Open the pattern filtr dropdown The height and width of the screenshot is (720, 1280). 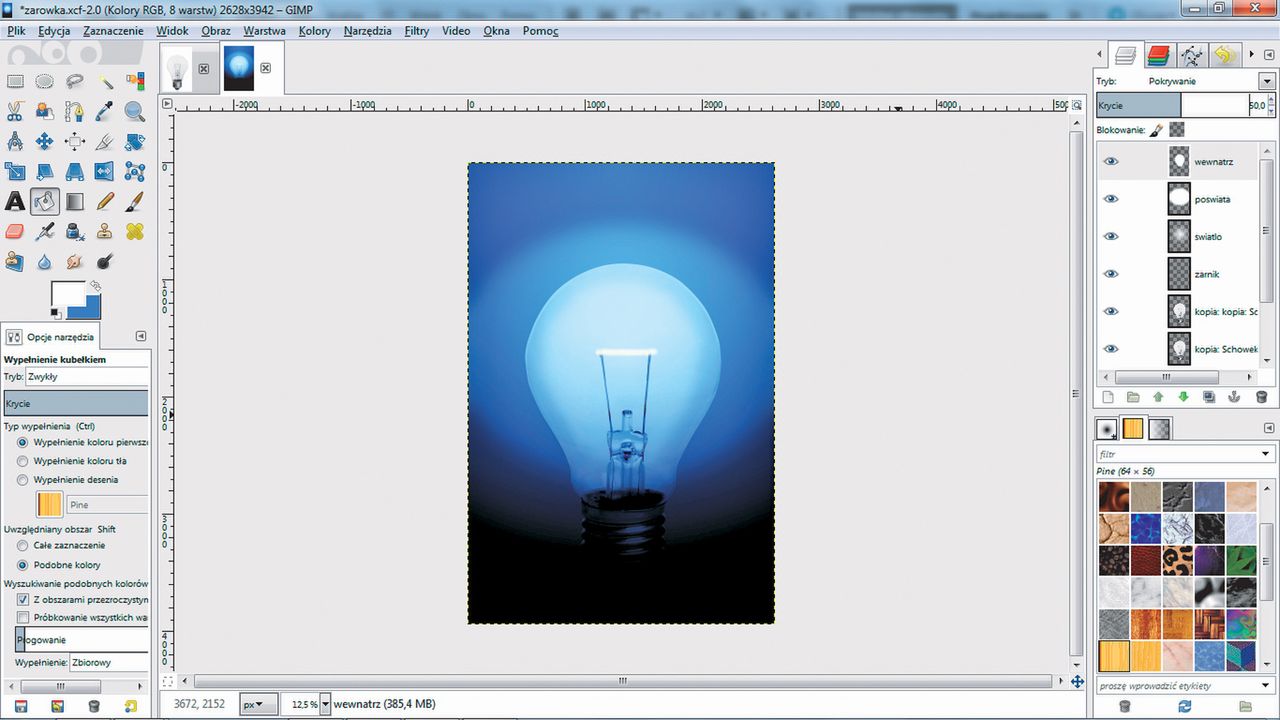click(1266, 454)
